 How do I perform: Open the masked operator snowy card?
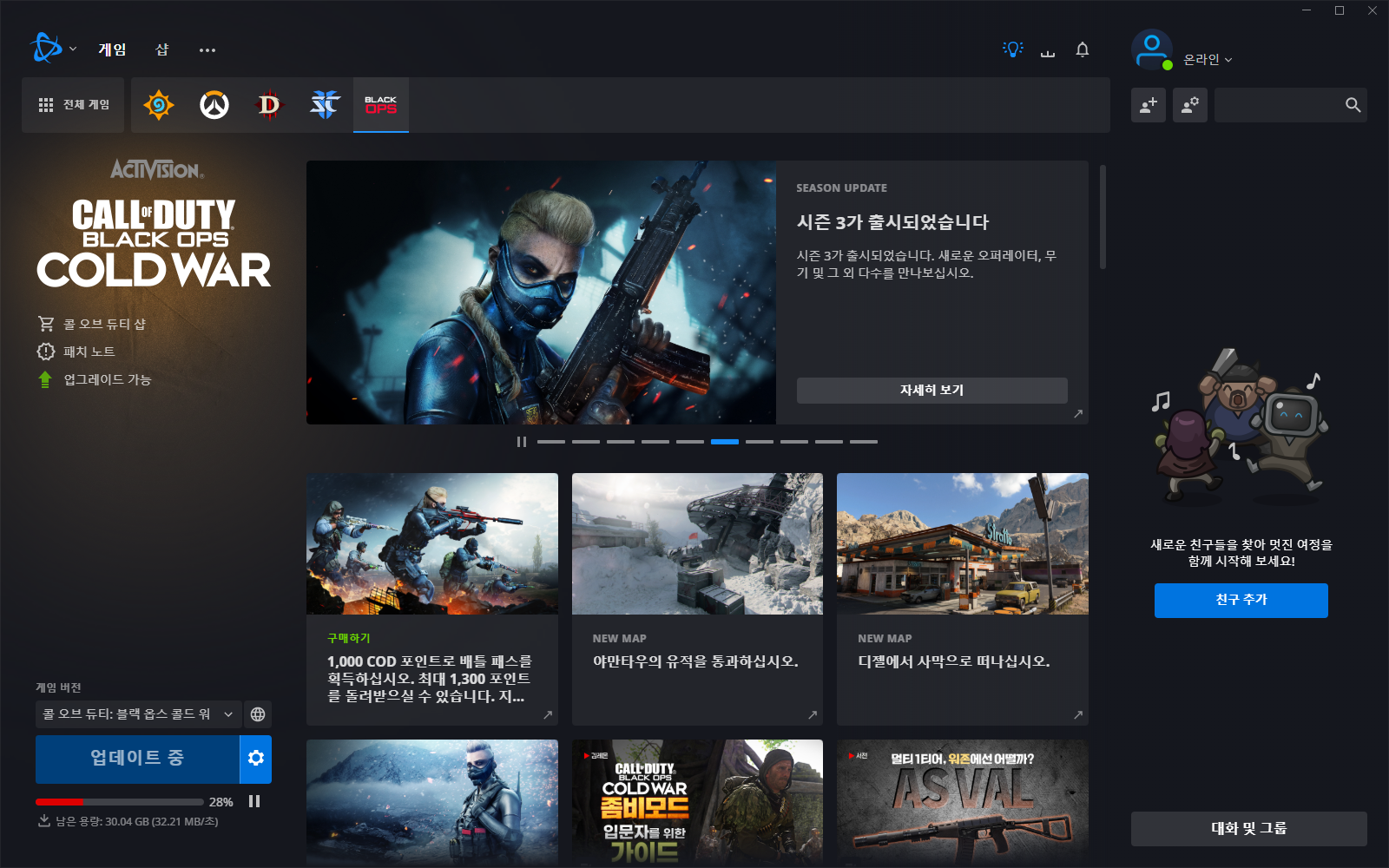click(x=432, y=803)
